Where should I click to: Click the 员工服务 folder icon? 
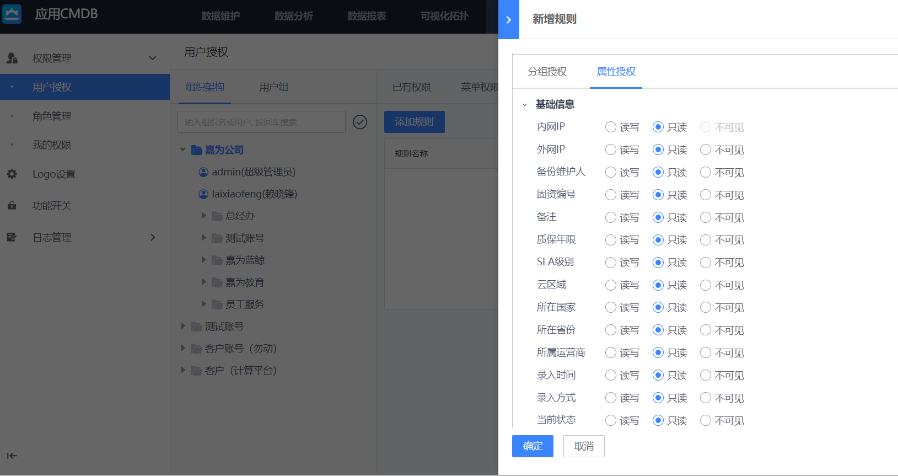tap(217, 304)
